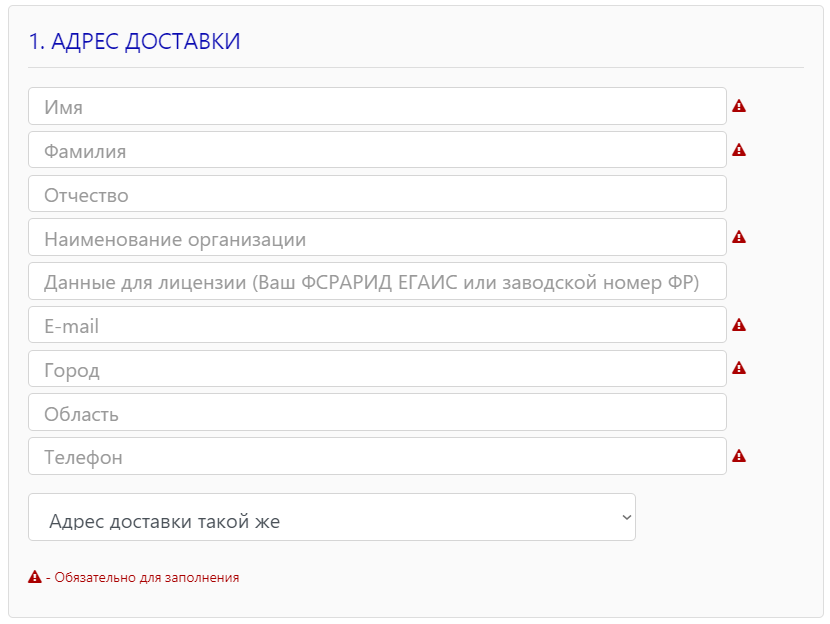The image size is (830, 624).
Task: Click warning icon in the bottom legend
Action: point(35,577)
